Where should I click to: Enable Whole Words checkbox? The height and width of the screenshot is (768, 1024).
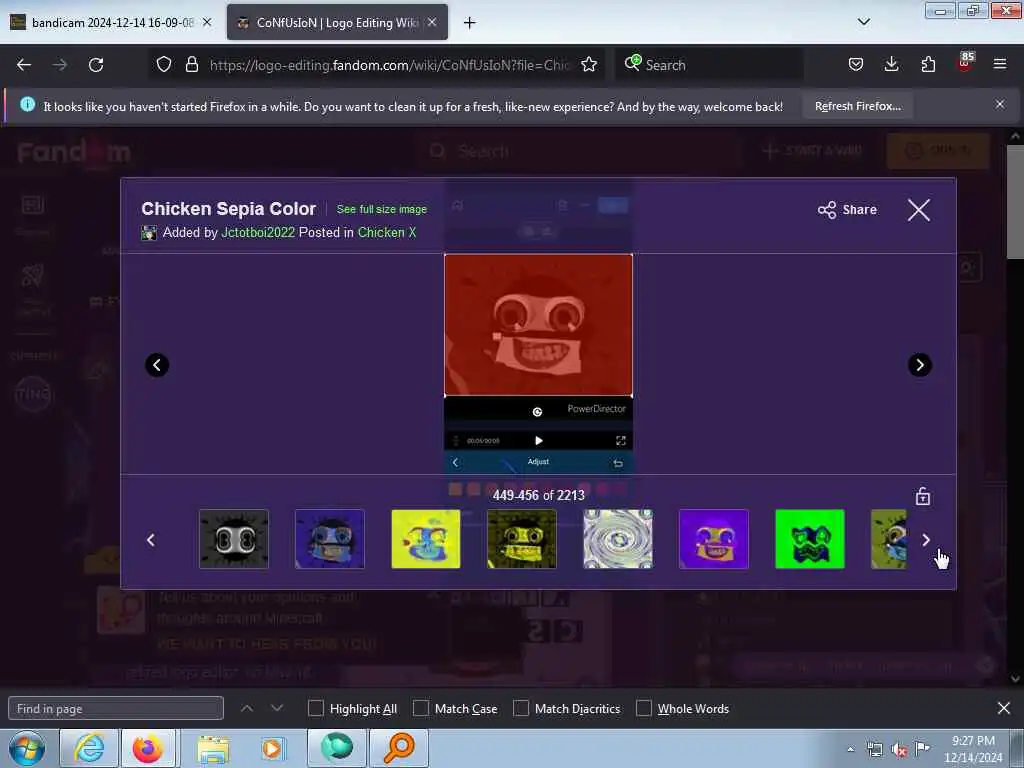644,709
